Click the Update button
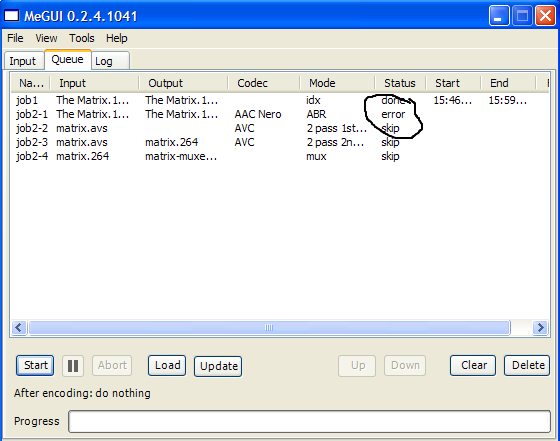 click(218, 366)
